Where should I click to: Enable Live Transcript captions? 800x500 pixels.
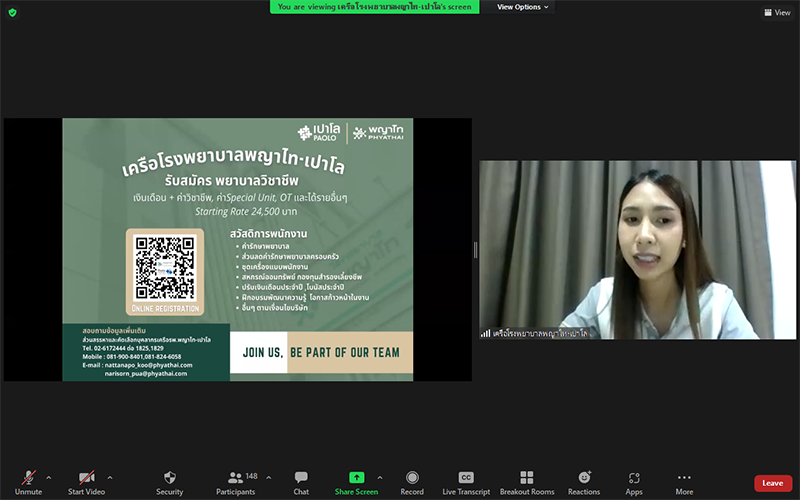[466, 483]
